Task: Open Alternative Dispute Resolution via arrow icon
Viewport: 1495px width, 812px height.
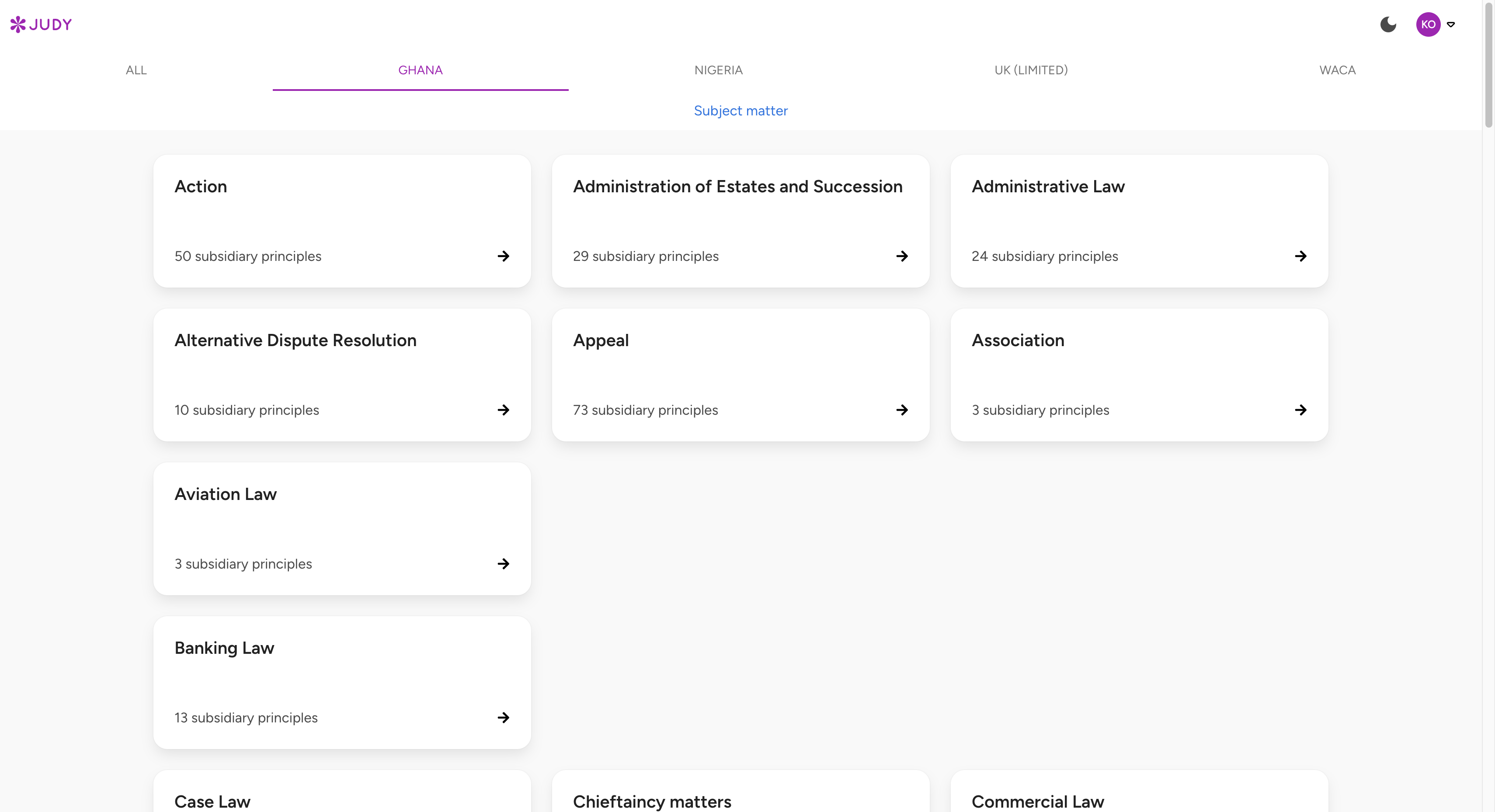Action: pos(503,410)
